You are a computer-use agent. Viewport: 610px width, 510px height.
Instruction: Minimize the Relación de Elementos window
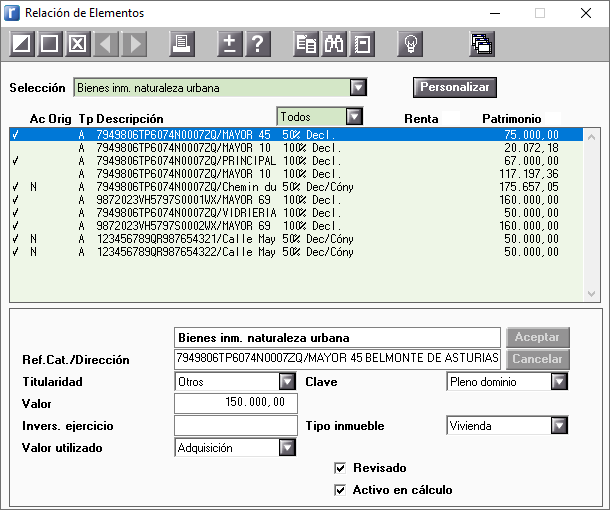495,13
